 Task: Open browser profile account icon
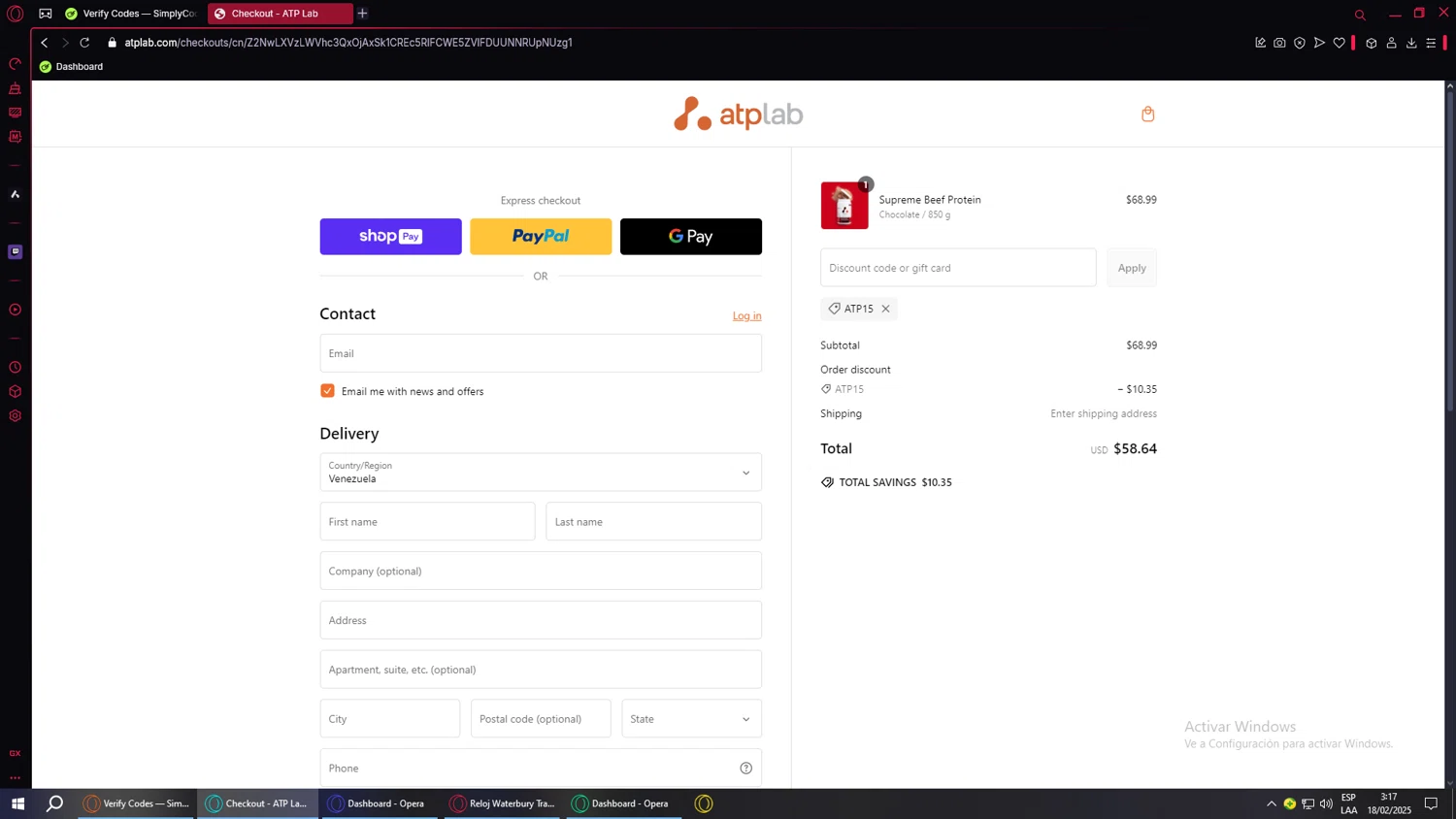point(1391,43)
